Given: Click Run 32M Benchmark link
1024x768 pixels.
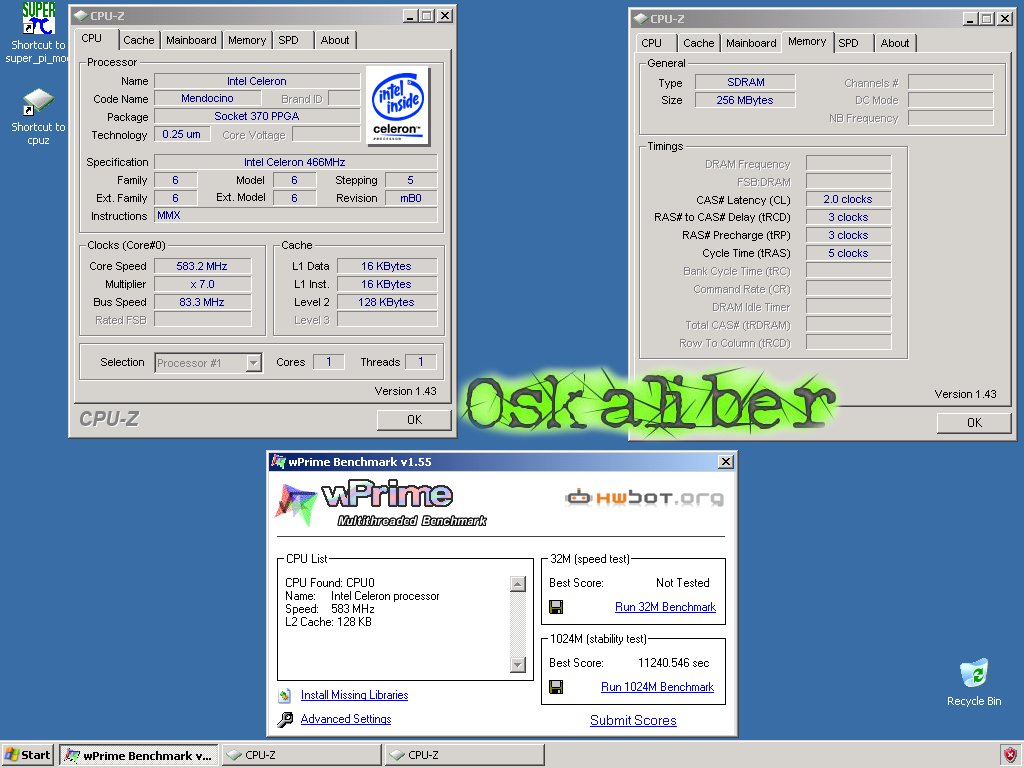Looking at the screenshot, I should point(665,607).
